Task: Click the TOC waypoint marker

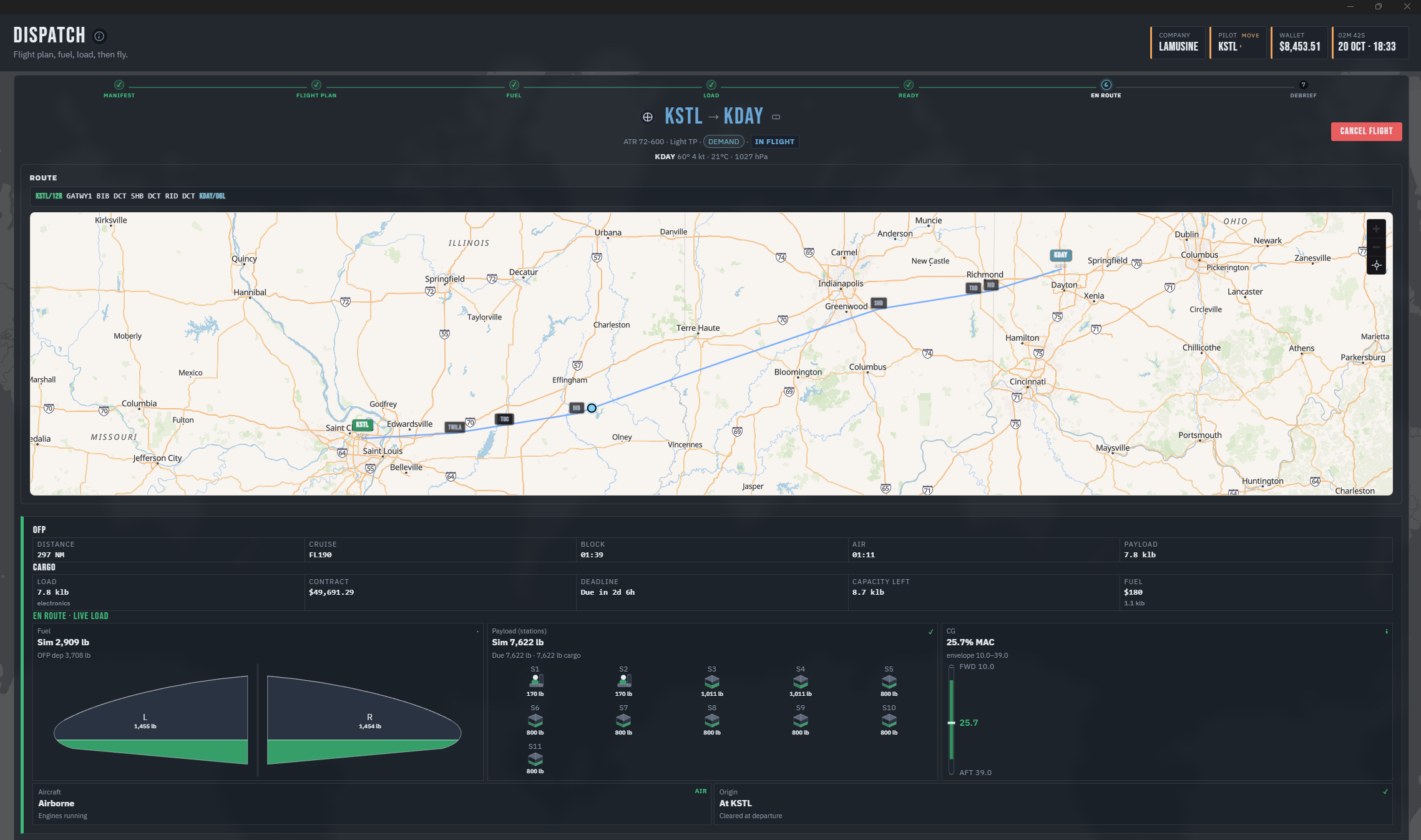Action: pos(505,419)
